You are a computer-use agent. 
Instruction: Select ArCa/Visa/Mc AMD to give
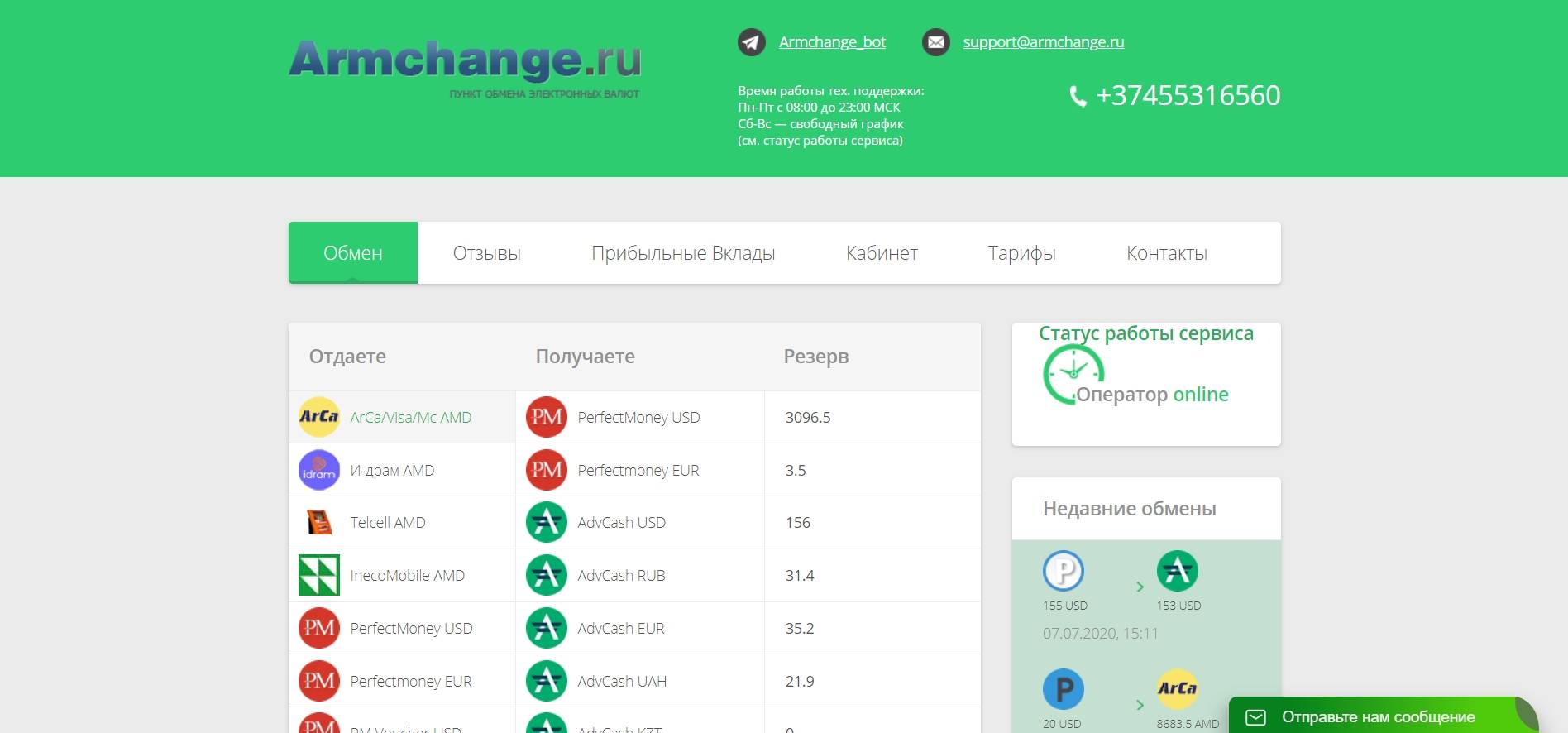tap(402, 417)
